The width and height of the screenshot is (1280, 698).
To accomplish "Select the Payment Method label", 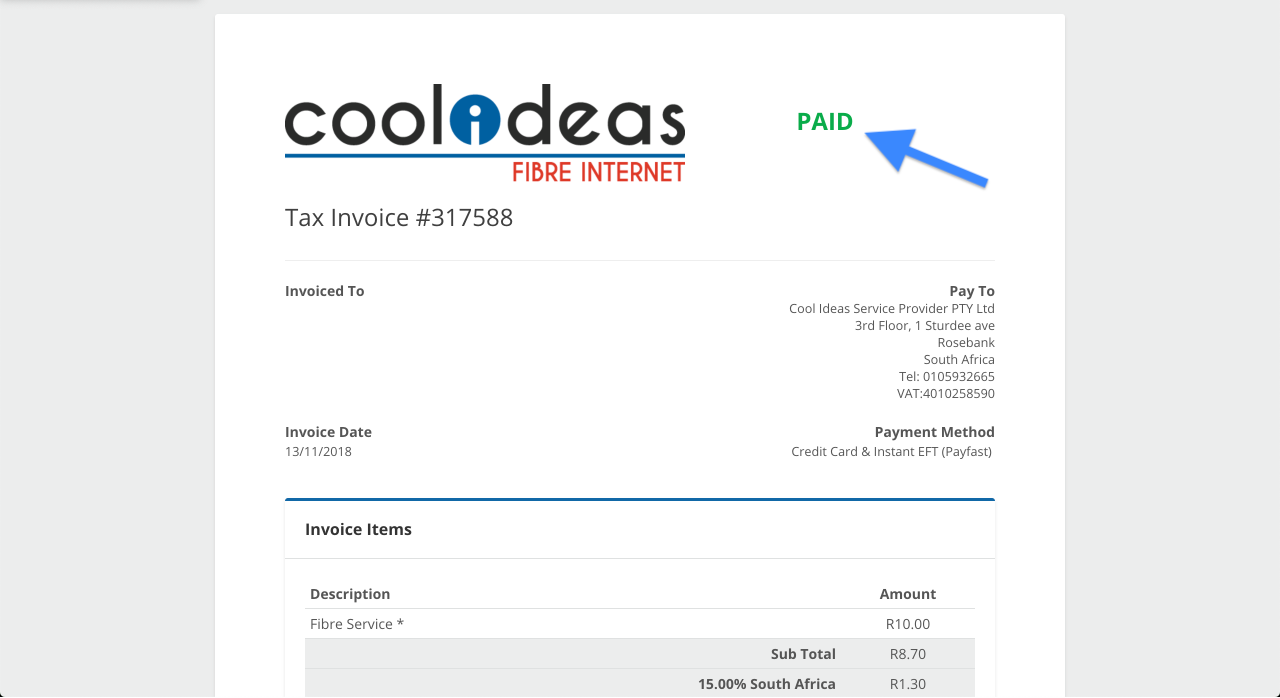I will pos(935,432).
